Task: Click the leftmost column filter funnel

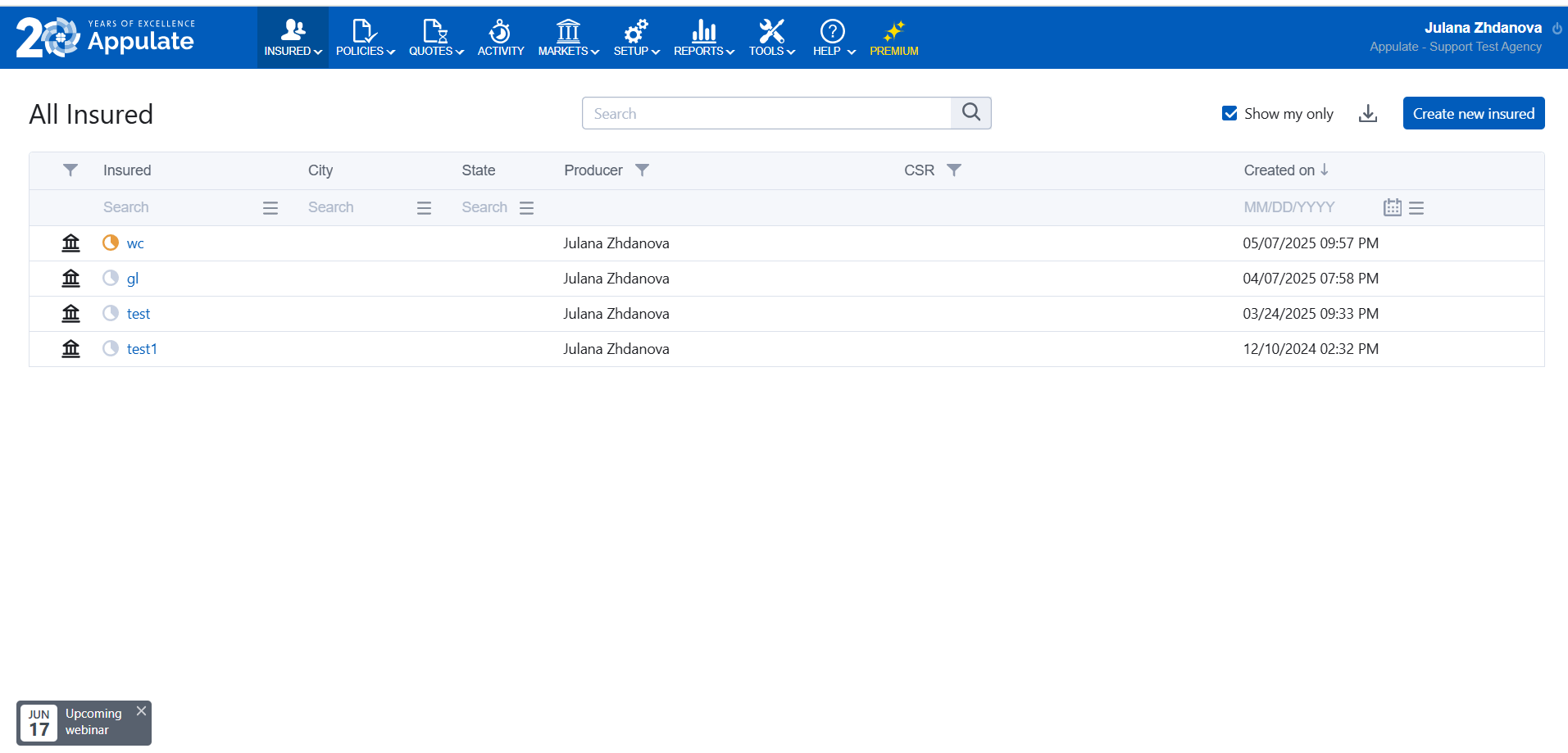Action: click(70, 170)
